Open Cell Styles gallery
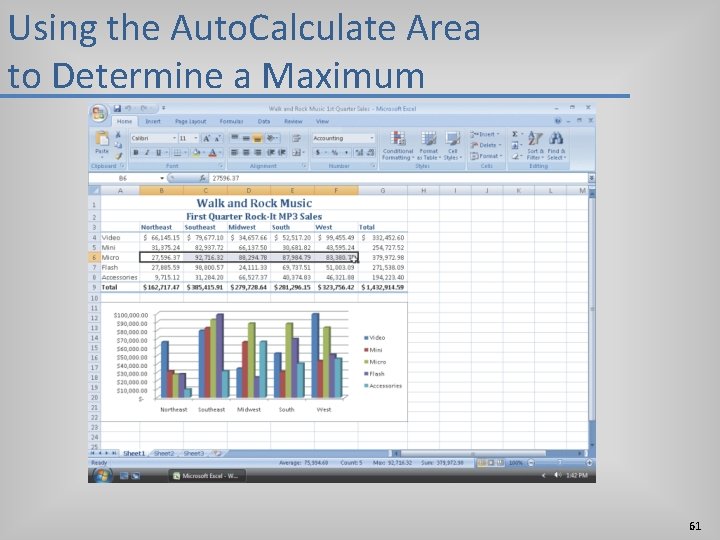 [x=452, y=146]
